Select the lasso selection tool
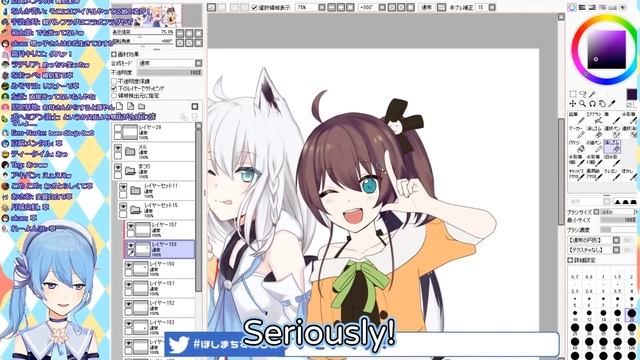This screenshot has height=360, width=640. (583, 94)
